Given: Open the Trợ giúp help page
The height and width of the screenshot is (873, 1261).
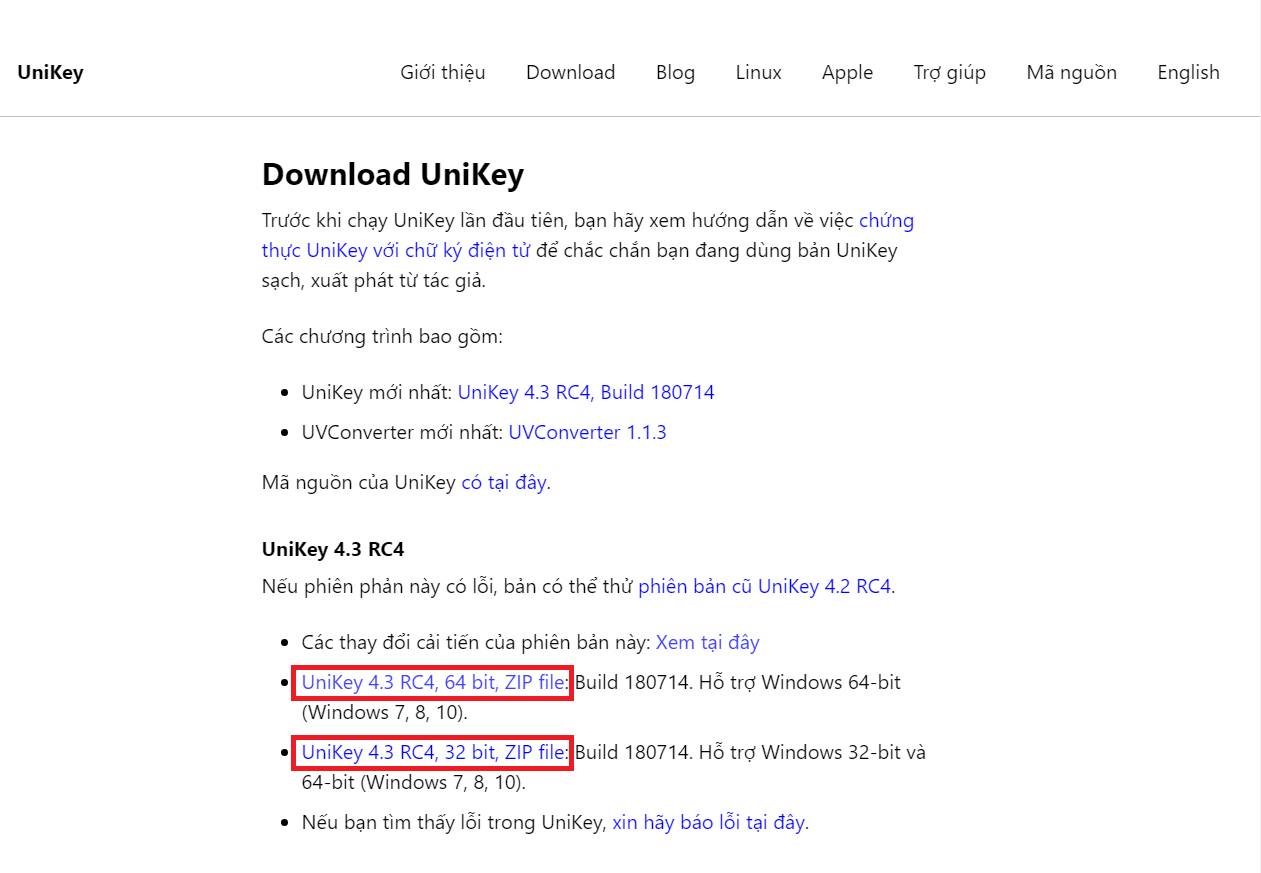Looking at the screenshot, I should point(949,72).
